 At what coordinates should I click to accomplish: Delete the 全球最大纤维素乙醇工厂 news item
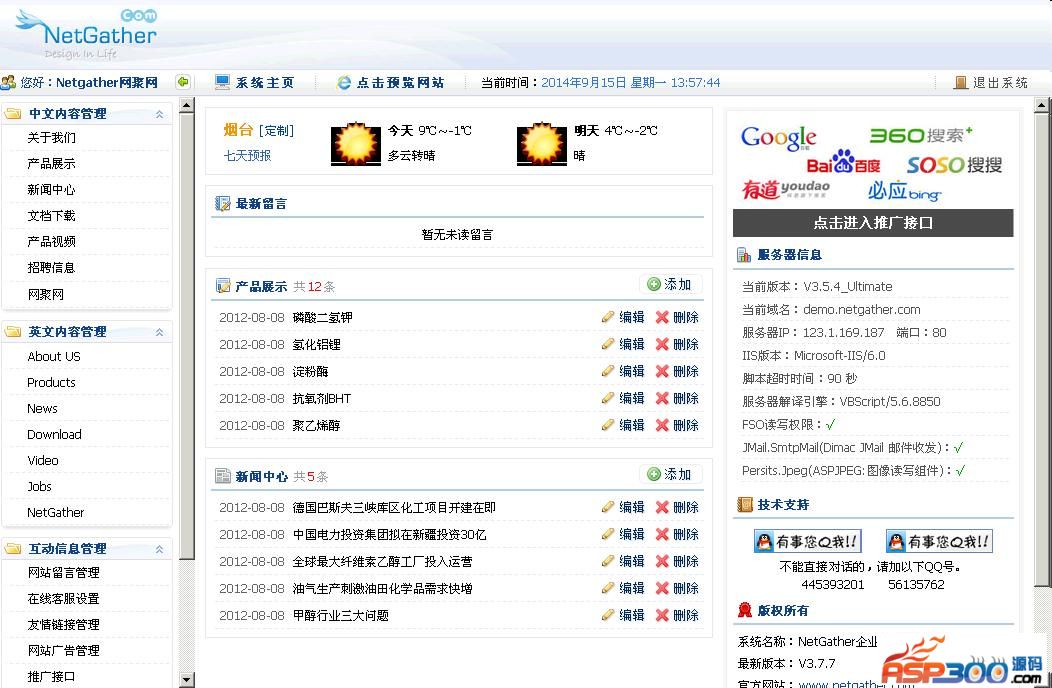pos(677,561)
